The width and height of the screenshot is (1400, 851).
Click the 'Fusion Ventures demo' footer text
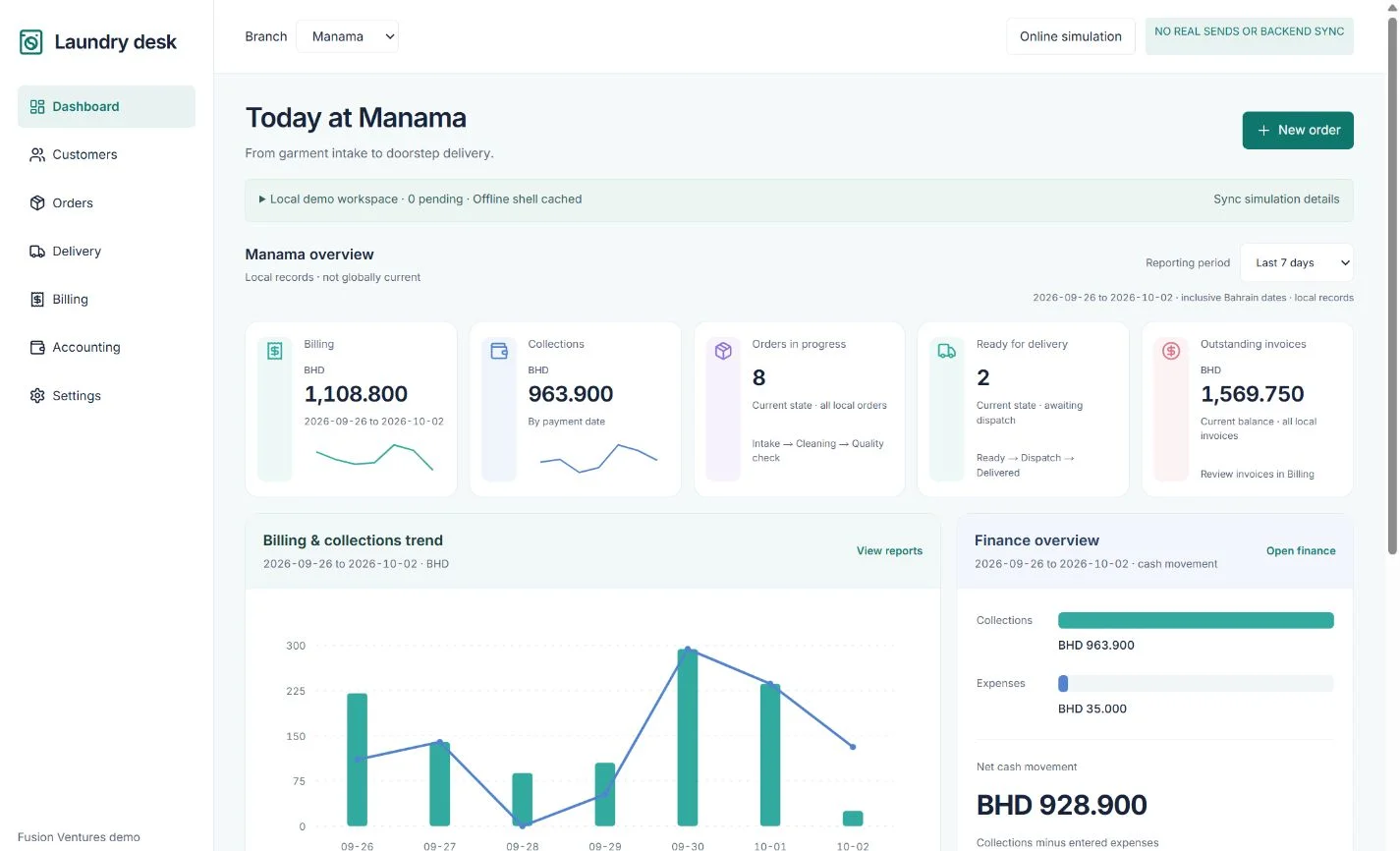[79, 837]
